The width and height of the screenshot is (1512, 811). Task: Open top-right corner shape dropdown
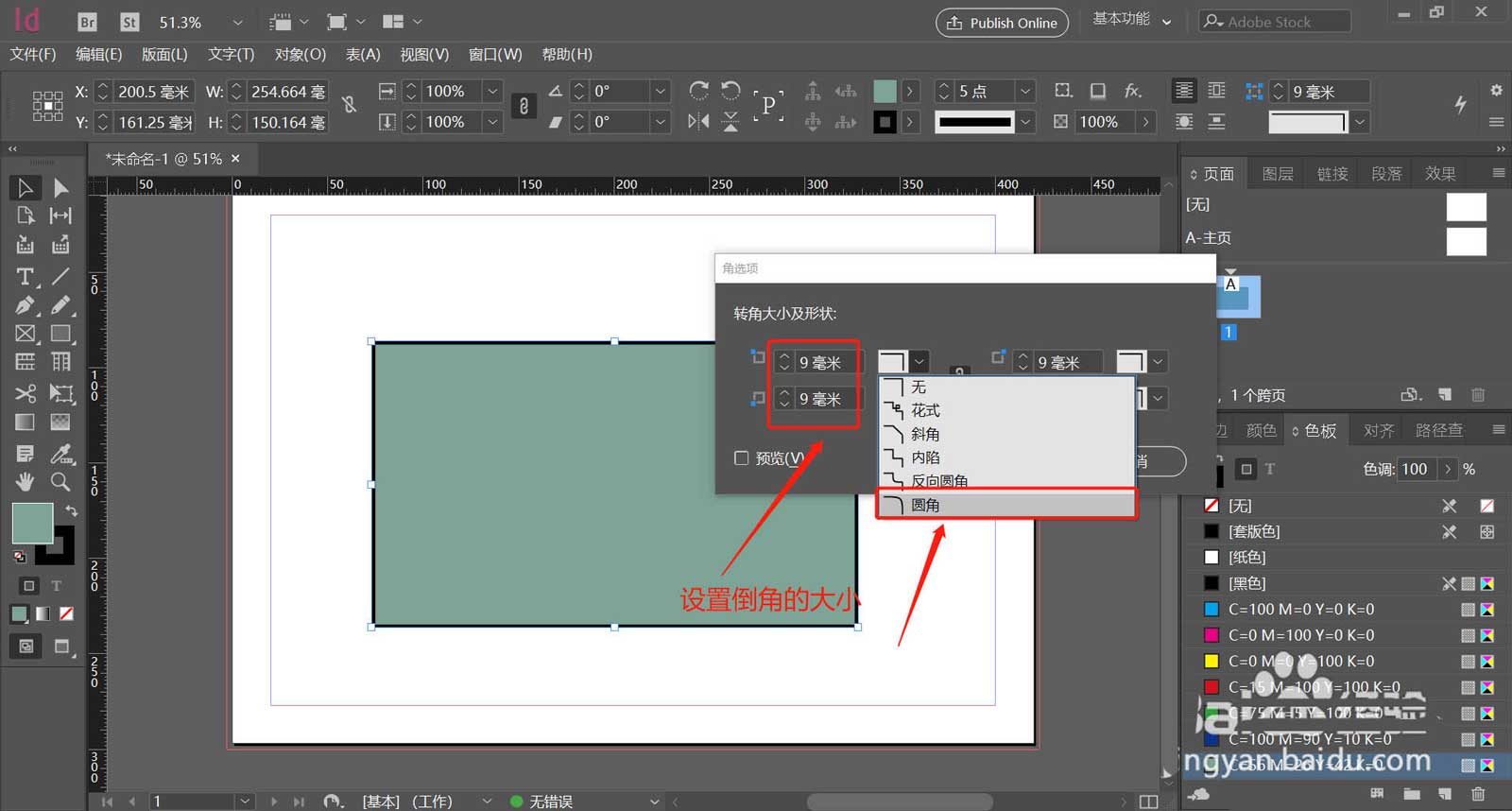click(1158, 362)
